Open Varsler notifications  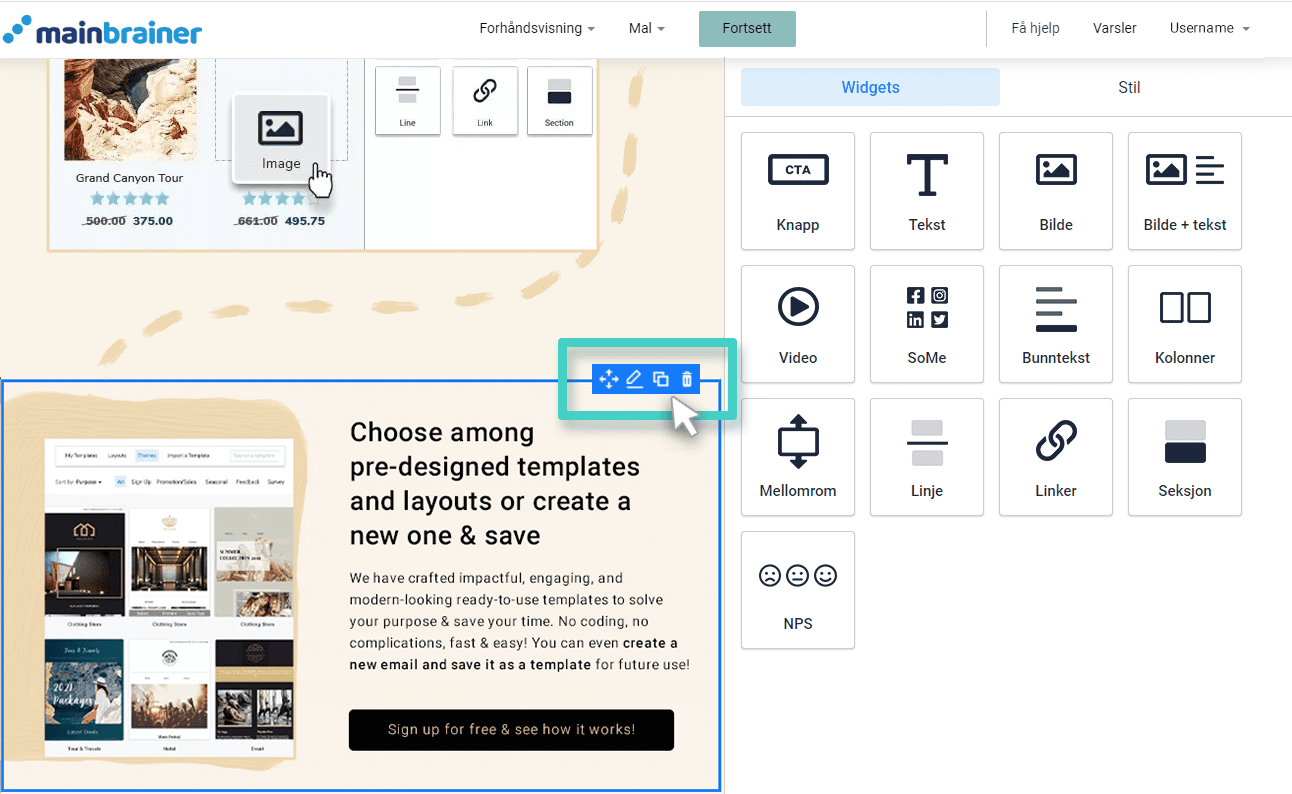click(1114, 28)
